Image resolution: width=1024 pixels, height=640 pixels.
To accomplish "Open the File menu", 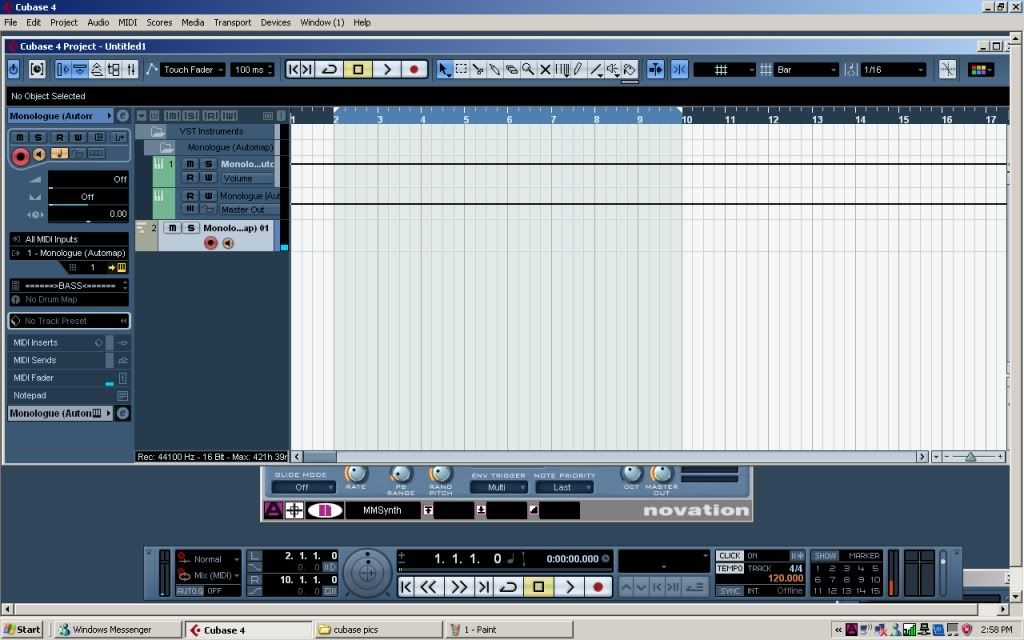I will [x=10, y=22].
